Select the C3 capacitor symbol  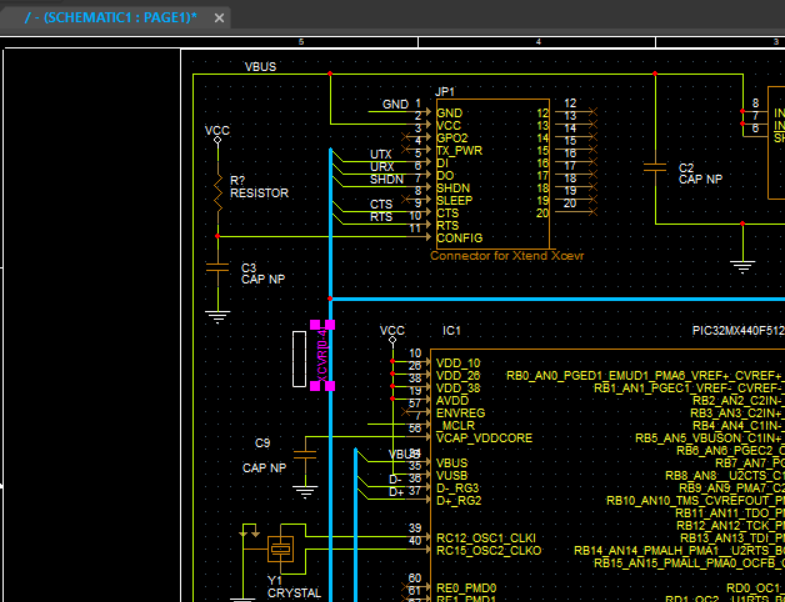tap(218, 268)
